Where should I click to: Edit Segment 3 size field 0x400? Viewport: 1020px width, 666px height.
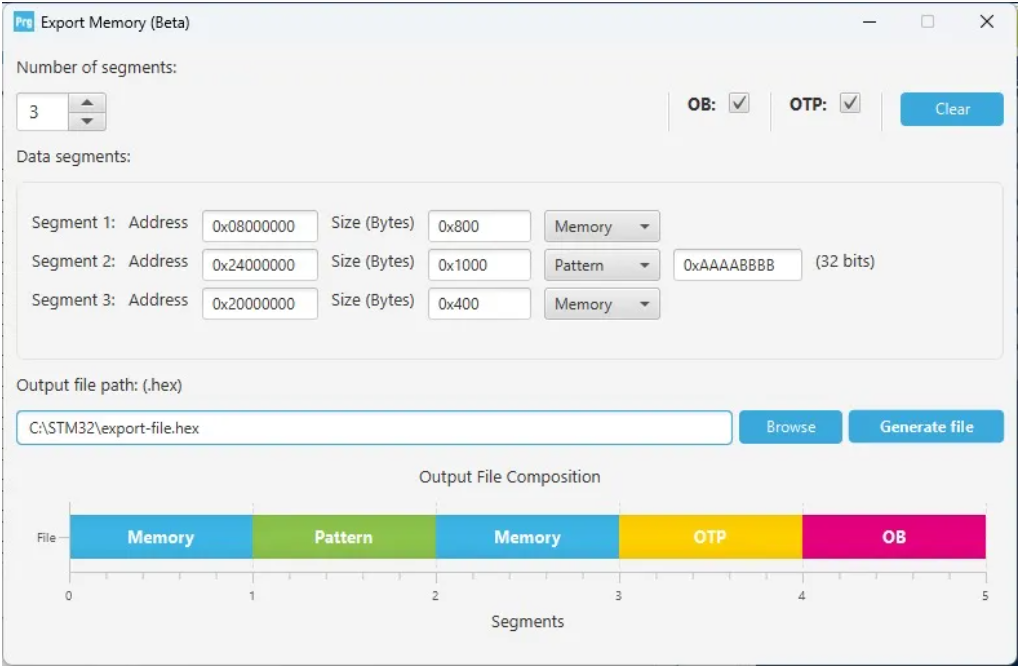pos(479,304)
